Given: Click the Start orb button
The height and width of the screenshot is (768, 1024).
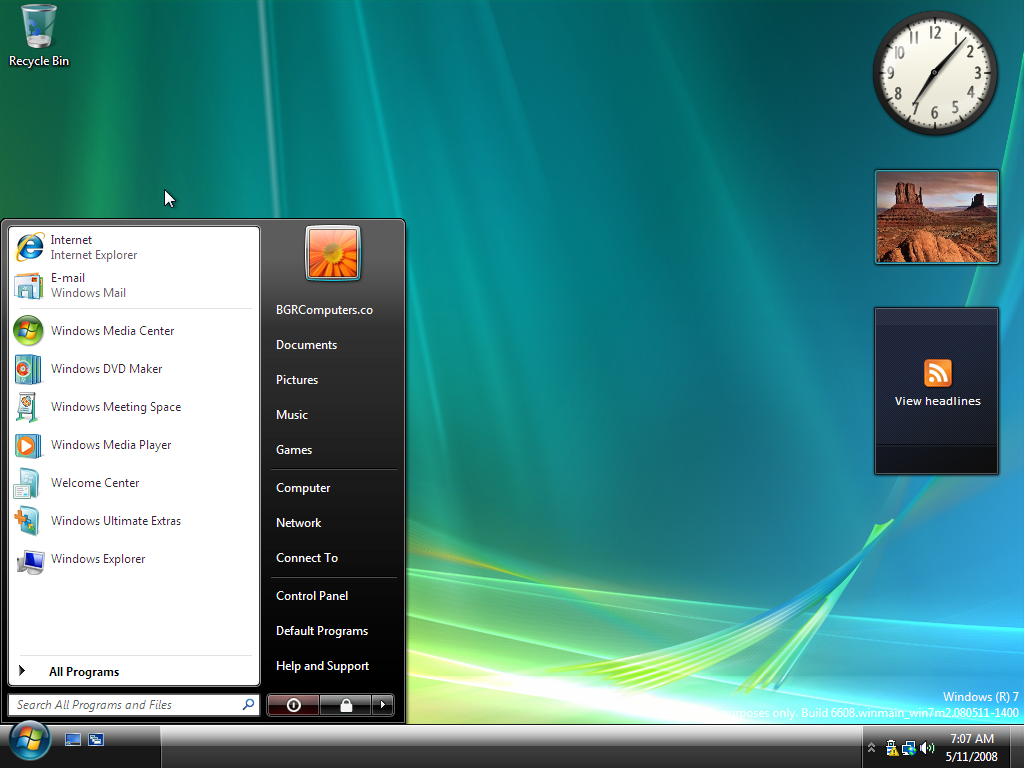Looking at the screenshot, I should tap(29, 742).
